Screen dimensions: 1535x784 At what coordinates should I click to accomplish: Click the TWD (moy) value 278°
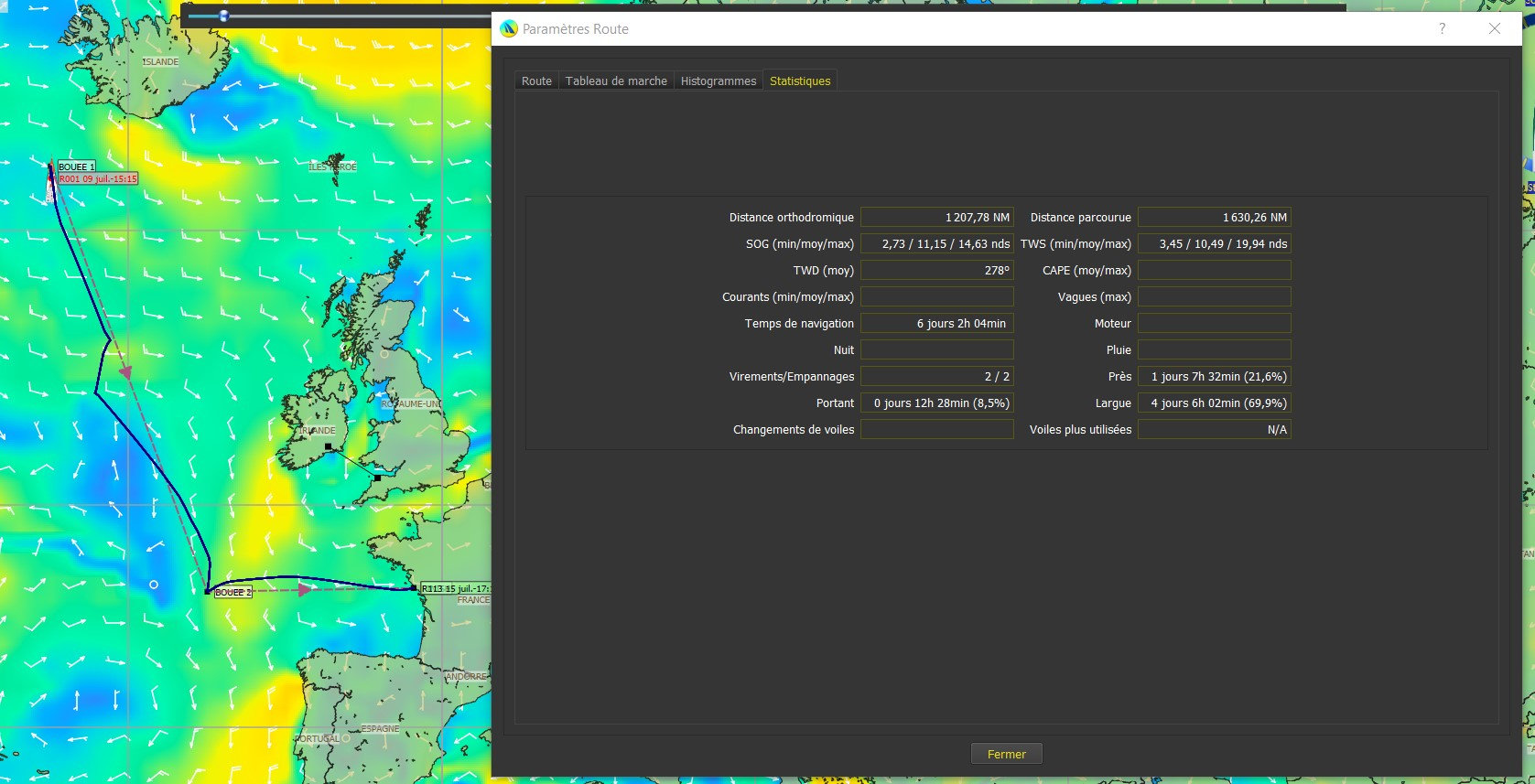(937, 271)
